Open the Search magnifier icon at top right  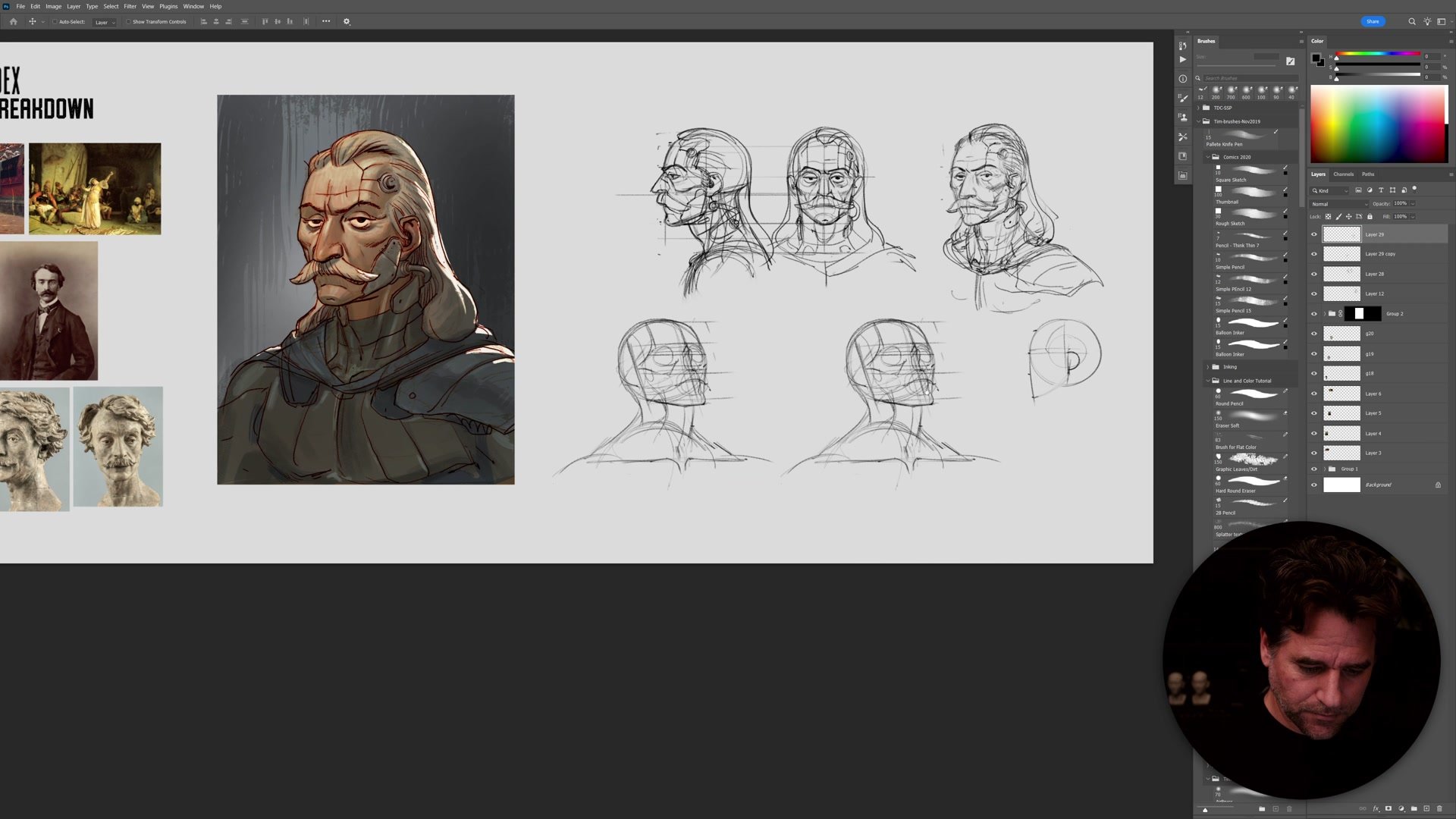pyautogui.click(x=1412, y=21)
